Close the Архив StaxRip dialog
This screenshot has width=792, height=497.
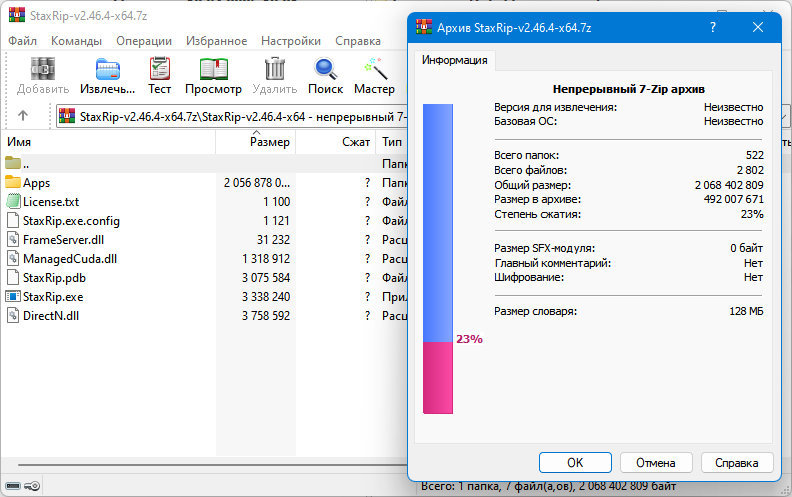pos(758,27)
